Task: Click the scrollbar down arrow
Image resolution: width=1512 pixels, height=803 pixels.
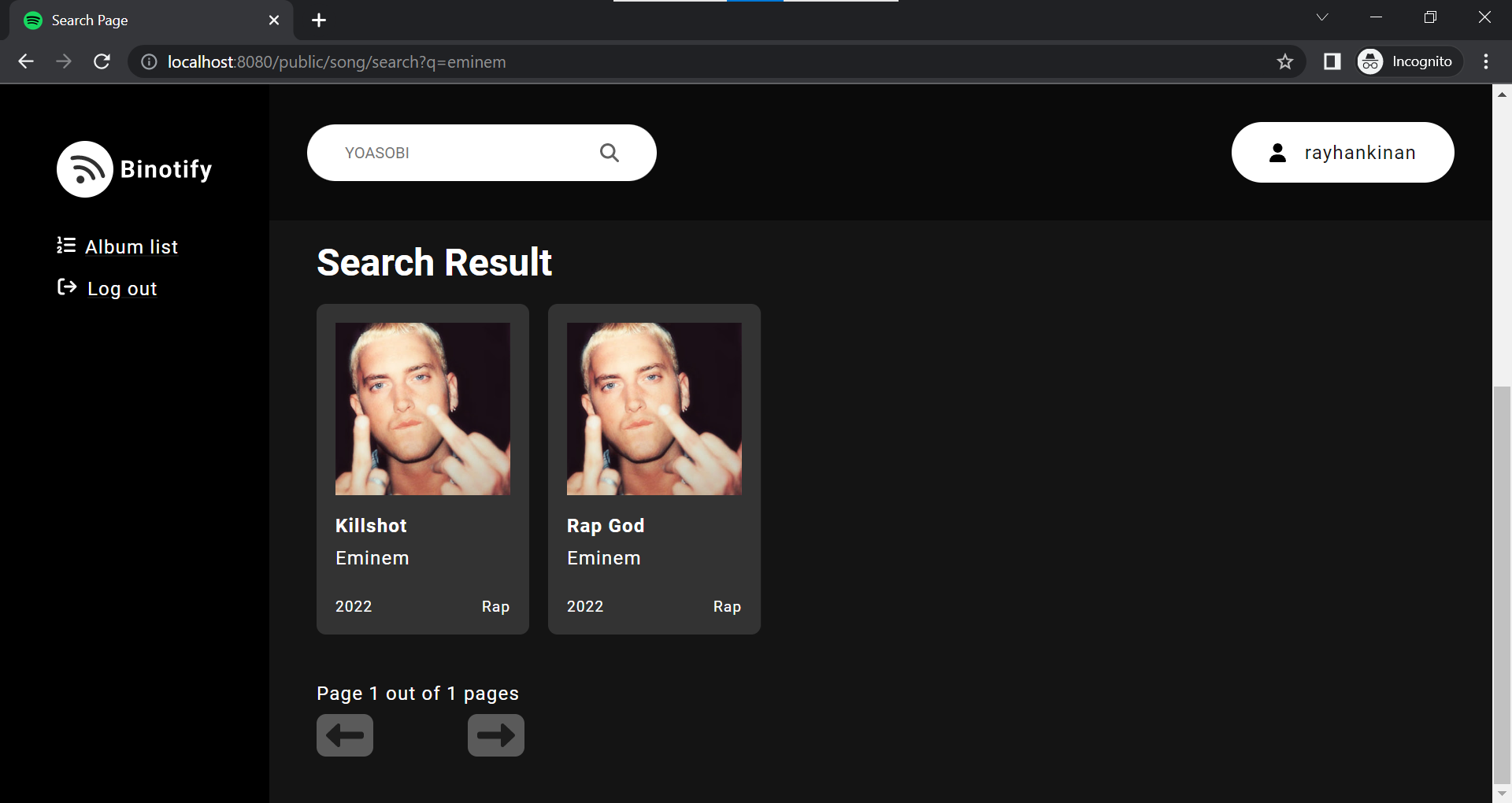Action: tap(1502, 794)
